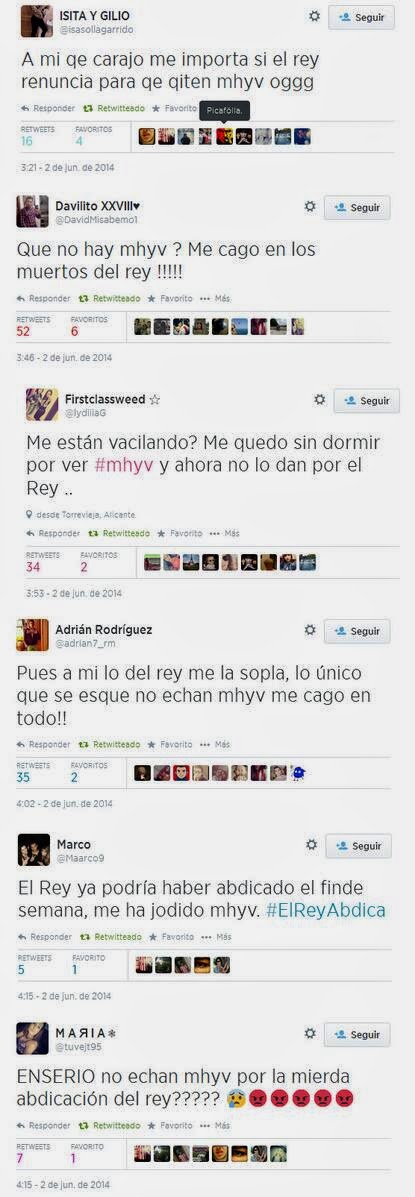Click star Favorito icon on Firstclassweed tweet
This screenshot has width=415, height=1197.
tap(164, 534)
